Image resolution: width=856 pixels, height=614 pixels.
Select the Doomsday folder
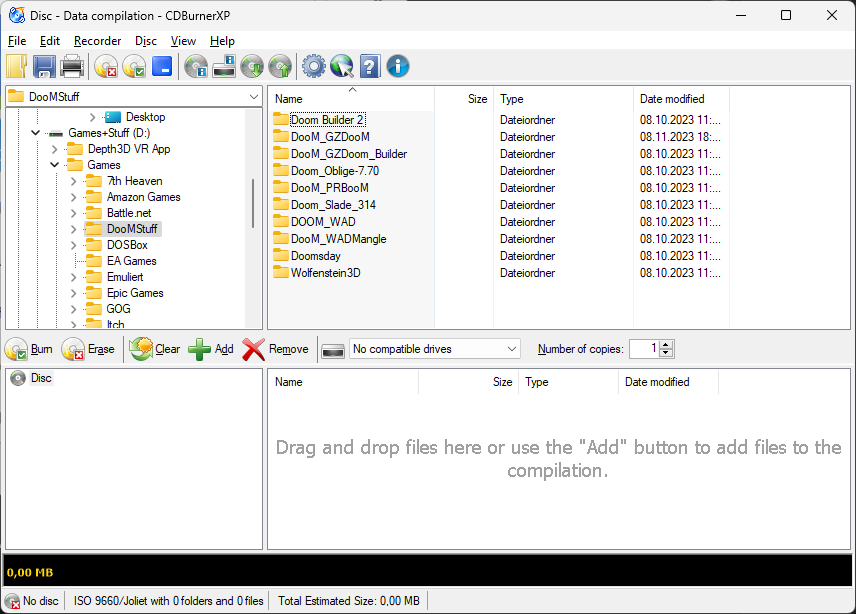click(x=316, y=255)
